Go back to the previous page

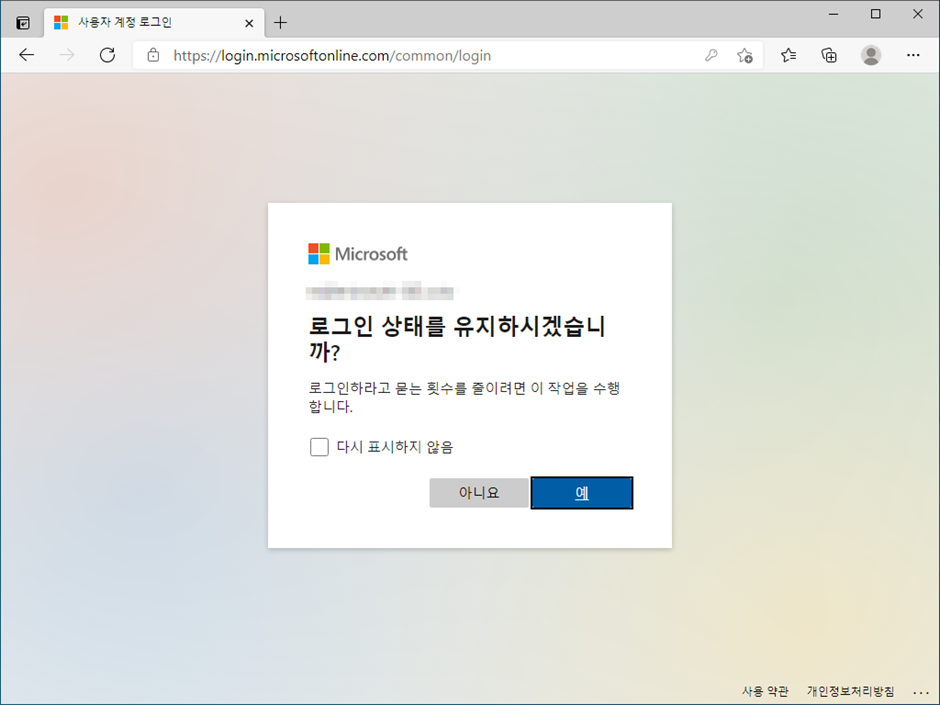click(26, 55)
